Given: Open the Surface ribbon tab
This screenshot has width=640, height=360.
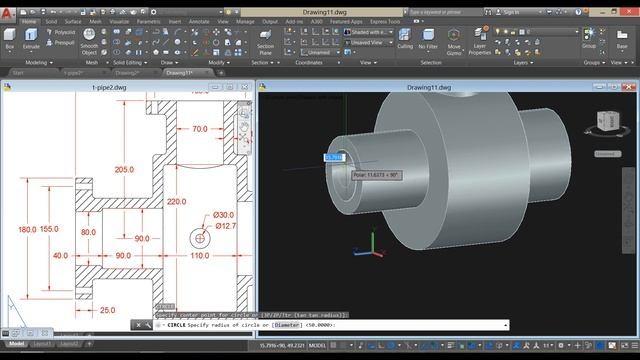Looking at the screenshot, I should pos(73,21).
